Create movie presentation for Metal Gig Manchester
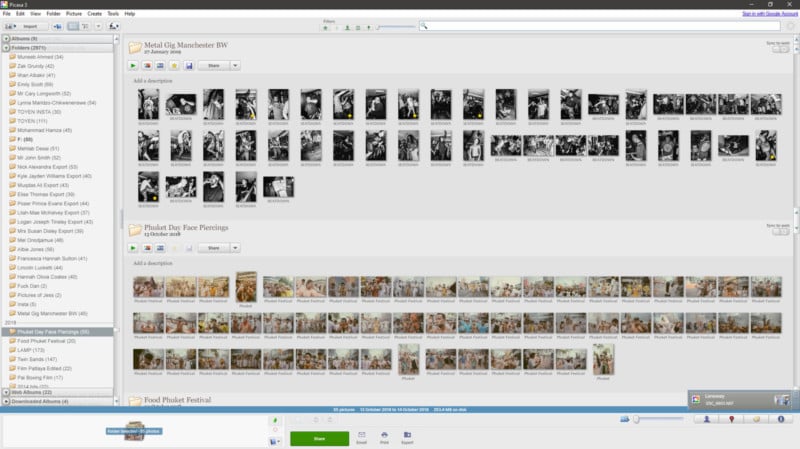Screen dimensions: 800x449 click(x=160, y=65)
